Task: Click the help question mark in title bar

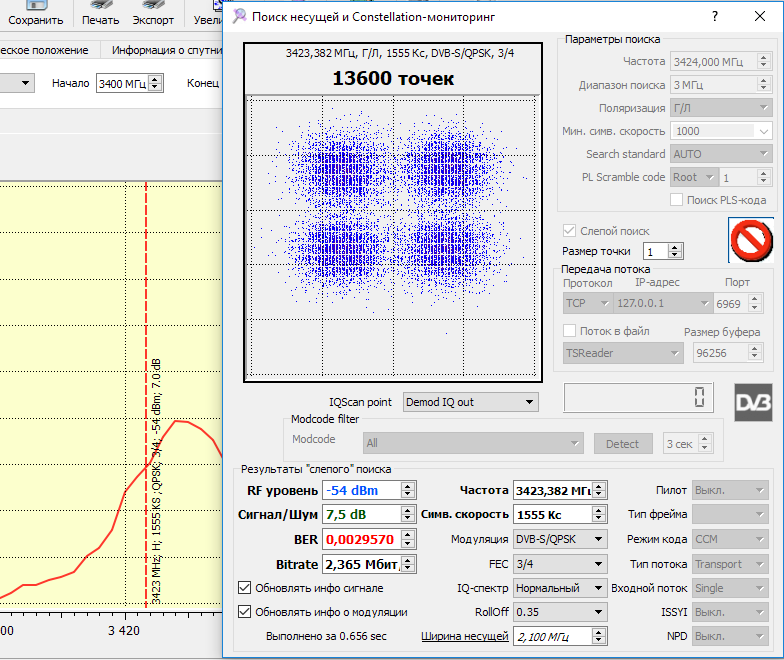Action: [714, 16]
